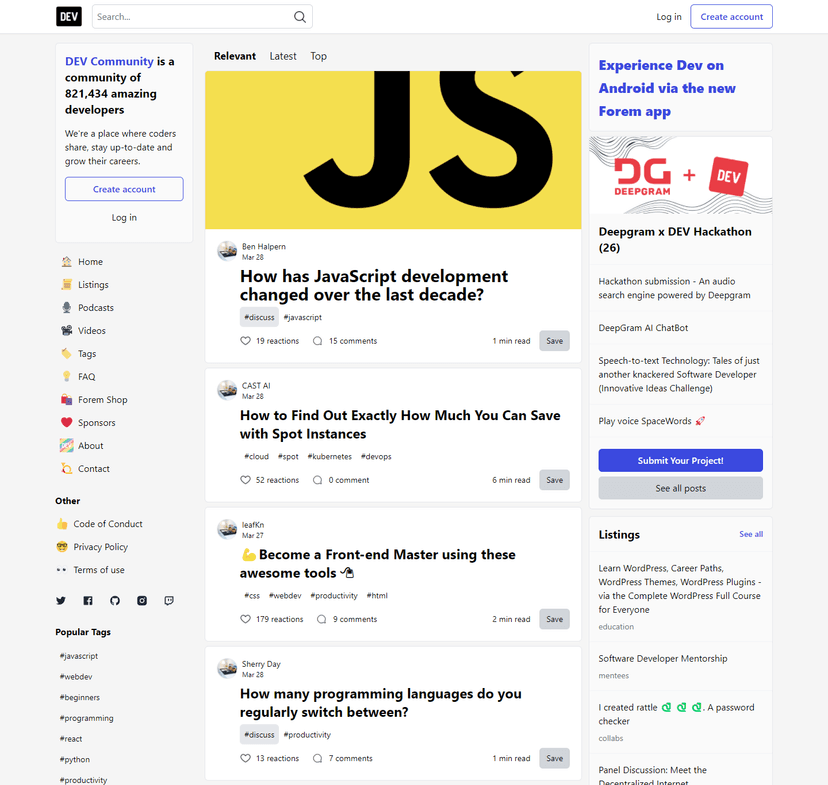The image size is (828, 785).
Task: Click the FAQ lightbulb icon
Action: [67, 377]
